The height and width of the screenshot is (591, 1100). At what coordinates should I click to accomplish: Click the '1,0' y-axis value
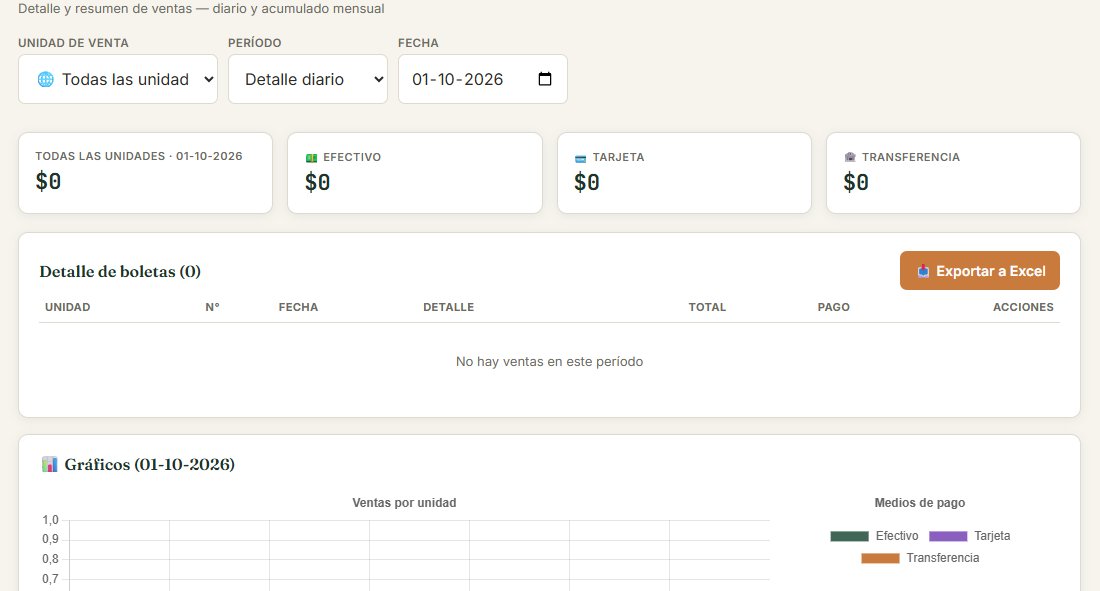[x=51, y=520]
